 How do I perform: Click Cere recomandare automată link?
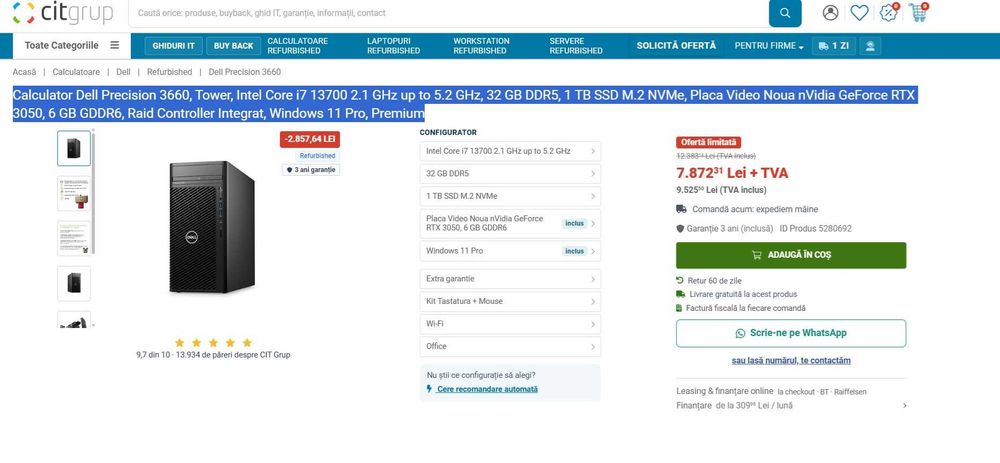[x=487, y=389]
